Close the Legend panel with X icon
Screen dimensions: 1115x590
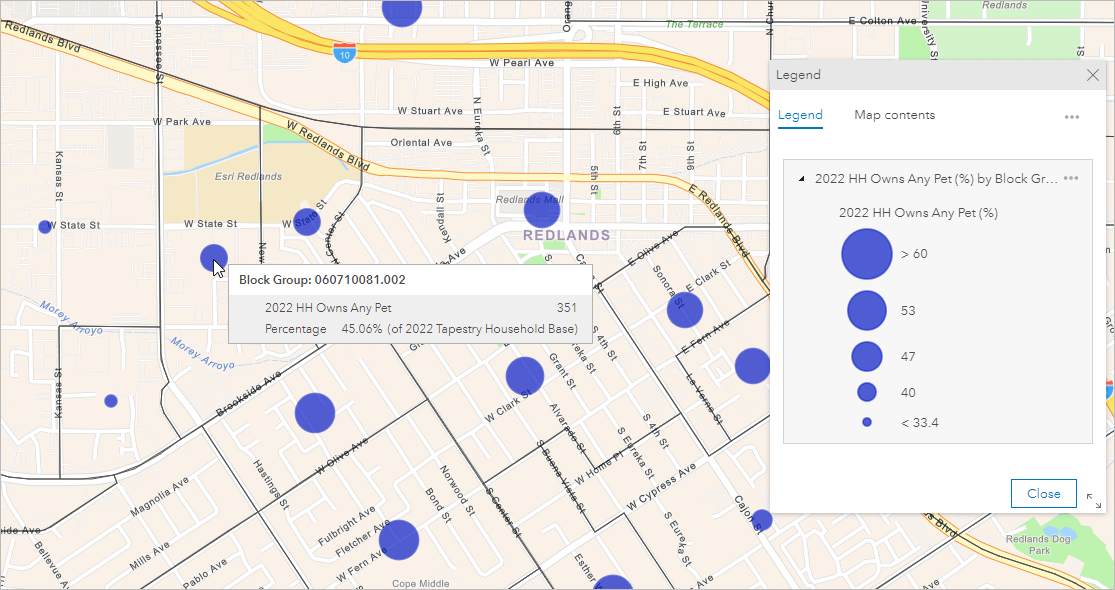coord(1093,75)
